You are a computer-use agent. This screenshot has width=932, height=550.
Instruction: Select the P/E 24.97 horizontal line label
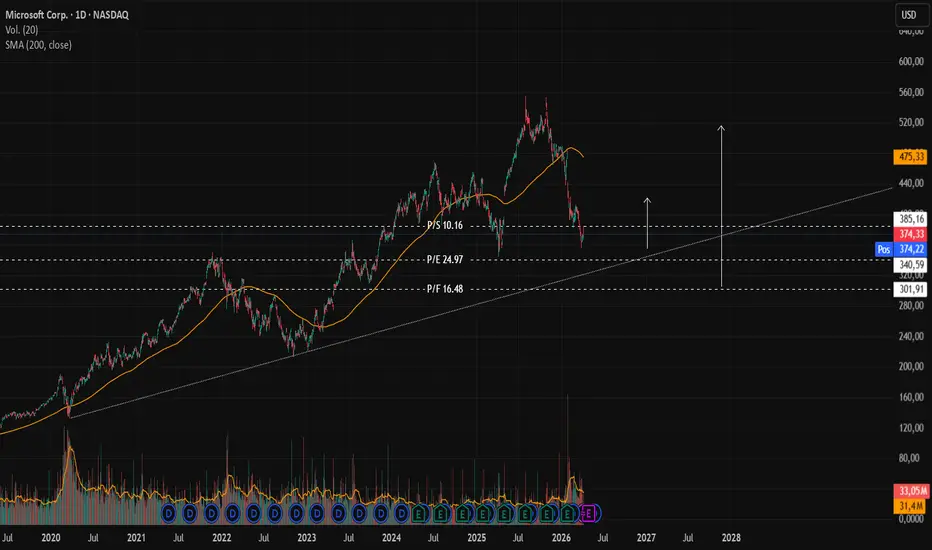coord(445,260)
